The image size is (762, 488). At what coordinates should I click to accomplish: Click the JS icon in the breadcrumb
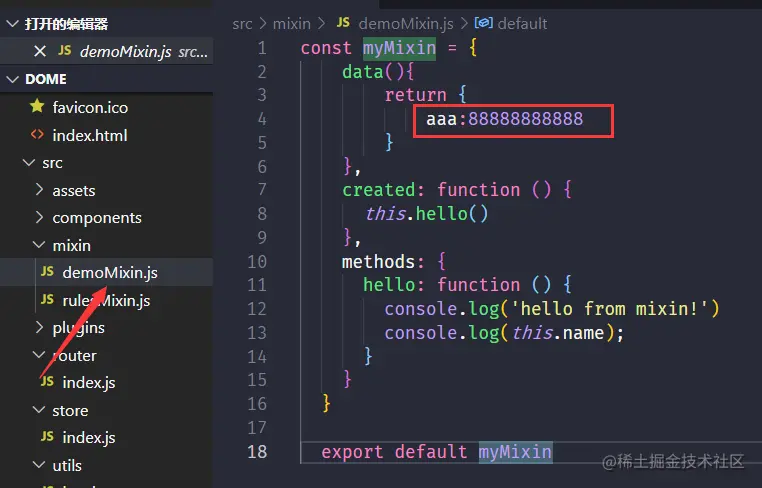point(343,22)
